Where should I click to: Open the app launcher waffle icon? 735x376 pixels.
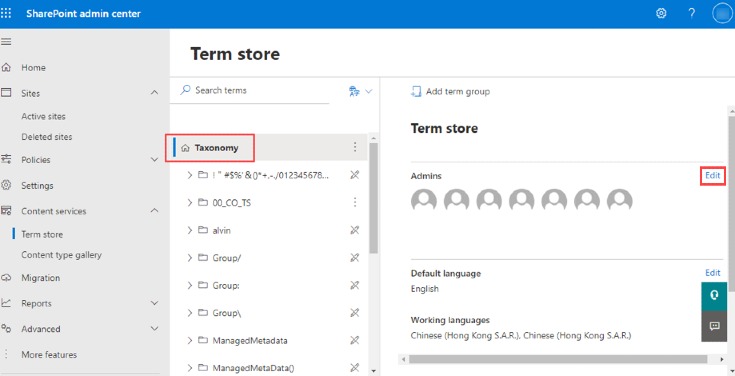[x=6, y=13]
